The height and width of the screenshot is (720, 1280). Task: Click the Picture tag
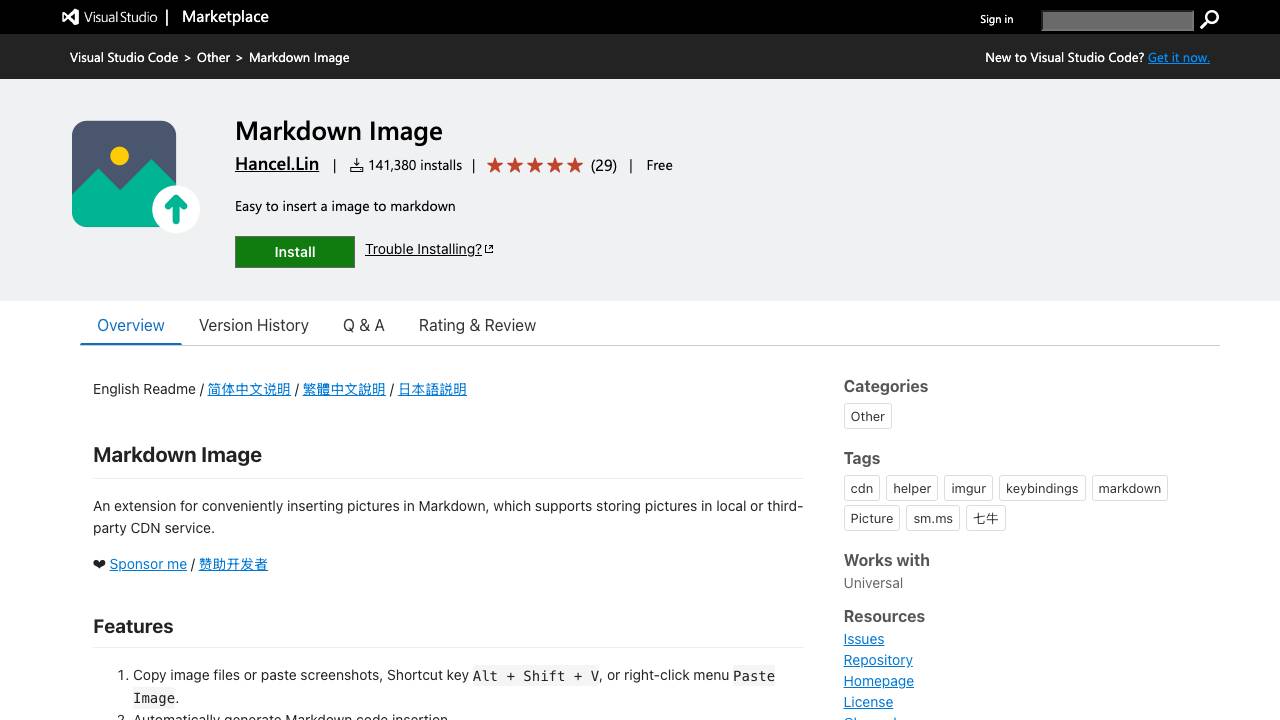pos(872,518)
